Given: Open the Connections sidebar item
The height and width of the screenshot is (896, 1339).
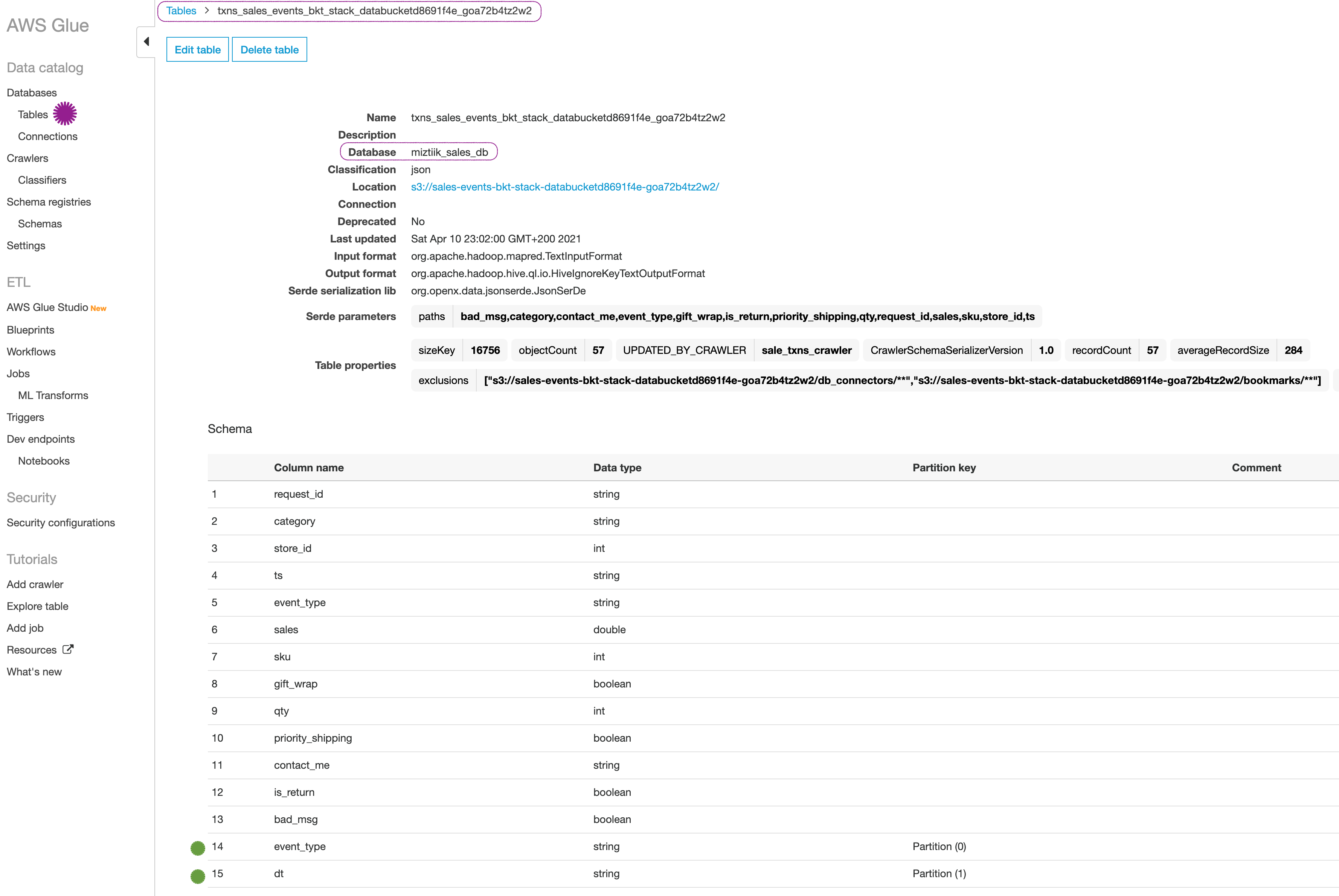Looking at the screenshot, I should [47, 137].
